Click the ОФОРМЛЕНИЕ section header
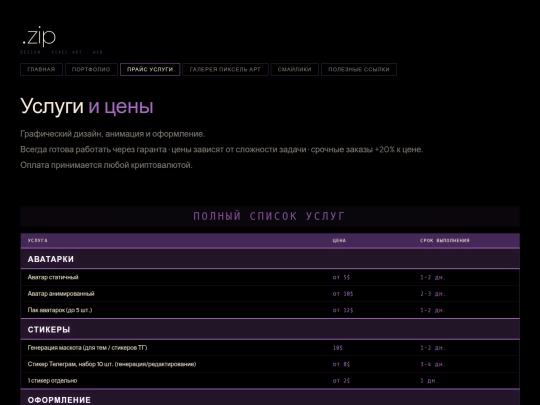The height and width of the screenshot is (405, 540). tap(270, 398)
